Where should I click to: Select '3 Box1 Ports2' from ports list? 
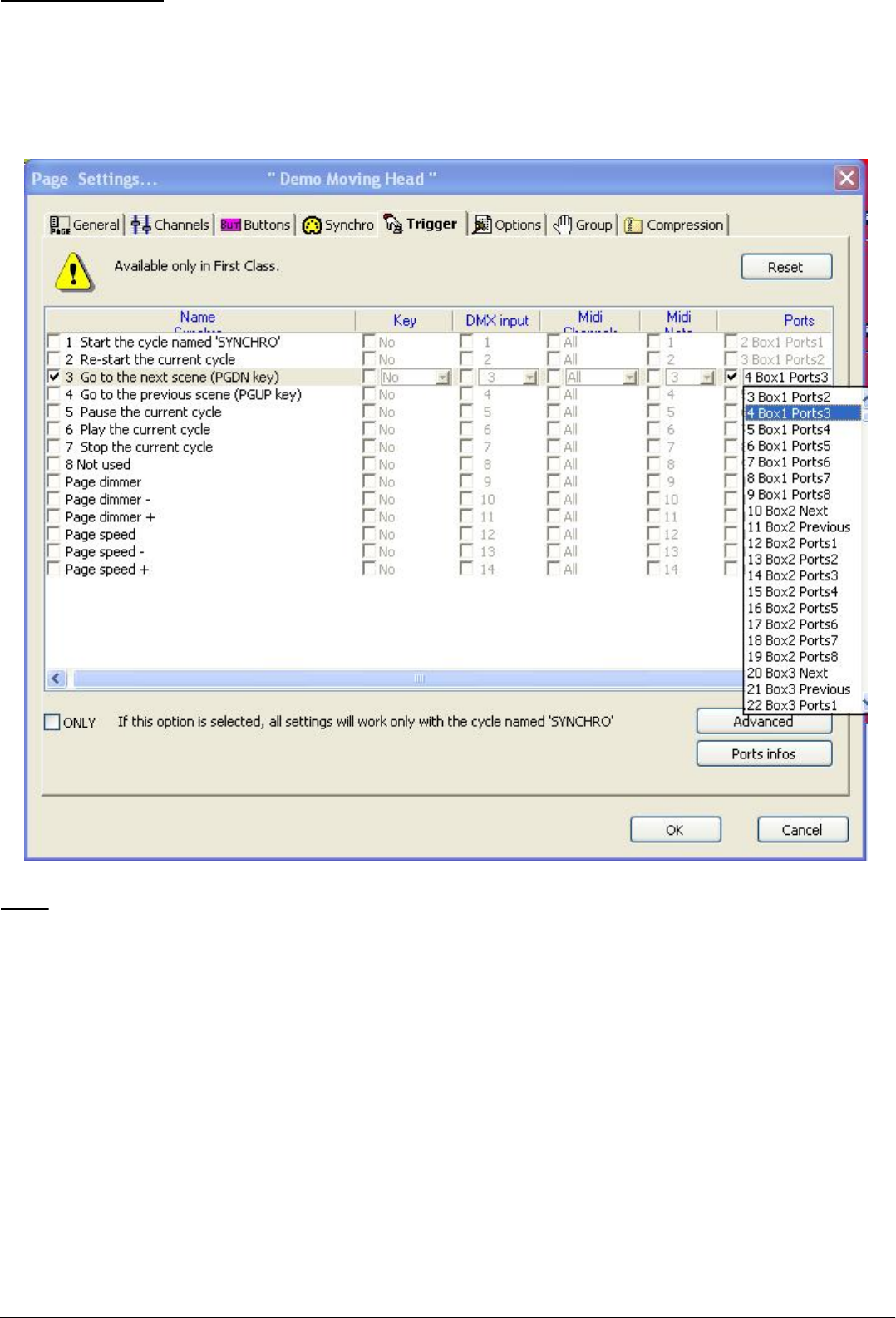(x=803, y=397)
